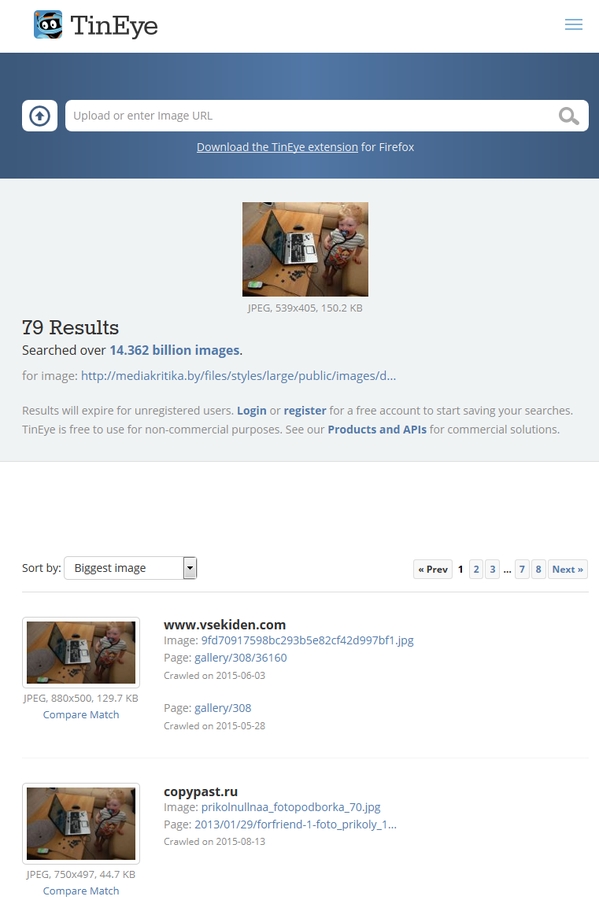599x900 pixels.
Task: Click the Next » pagination button
Action: 567,569
